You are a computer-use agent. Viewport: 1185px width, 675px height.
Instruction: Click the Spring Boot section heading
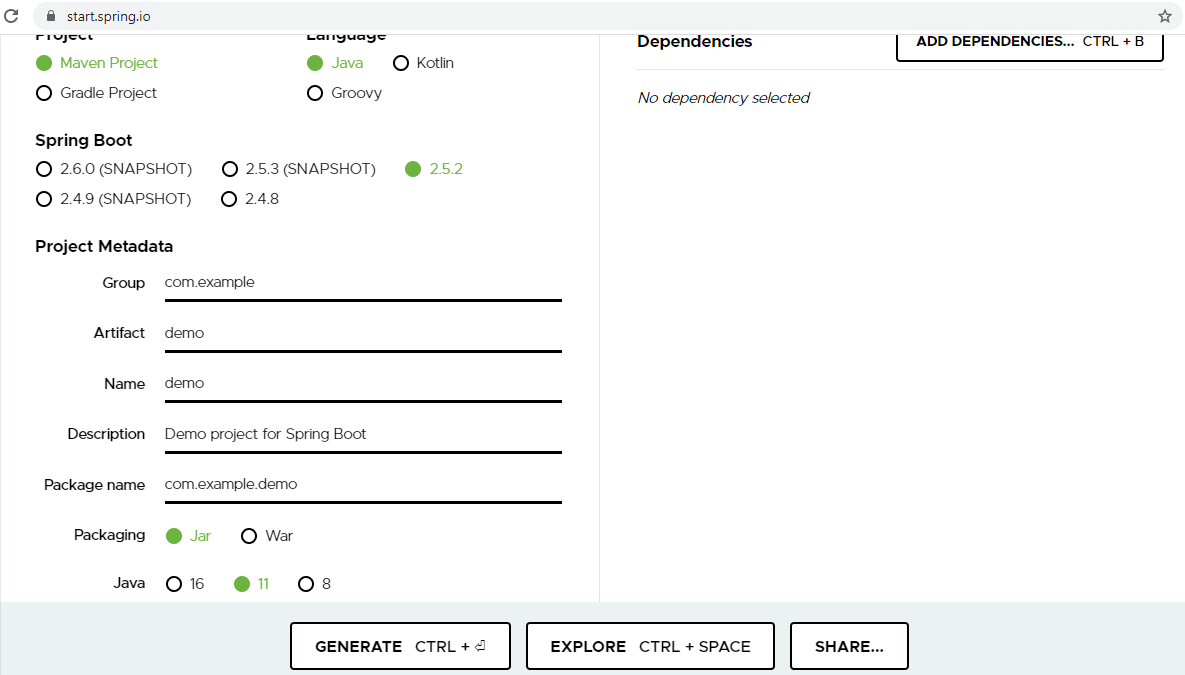pos(84,141)
